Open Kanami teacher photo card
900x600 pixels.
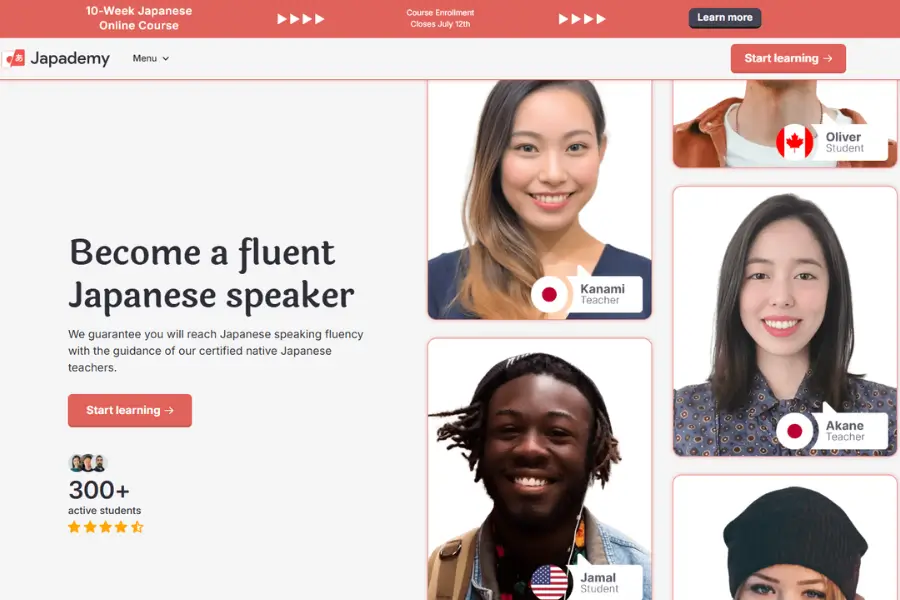539,199
